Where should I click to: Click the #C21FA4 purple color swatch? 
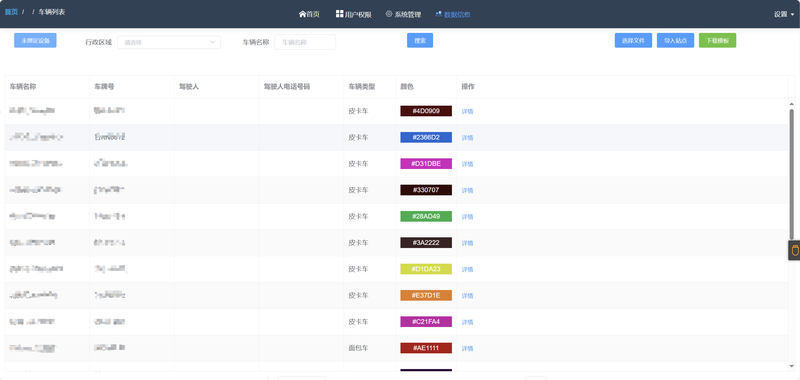coord(426,322)
